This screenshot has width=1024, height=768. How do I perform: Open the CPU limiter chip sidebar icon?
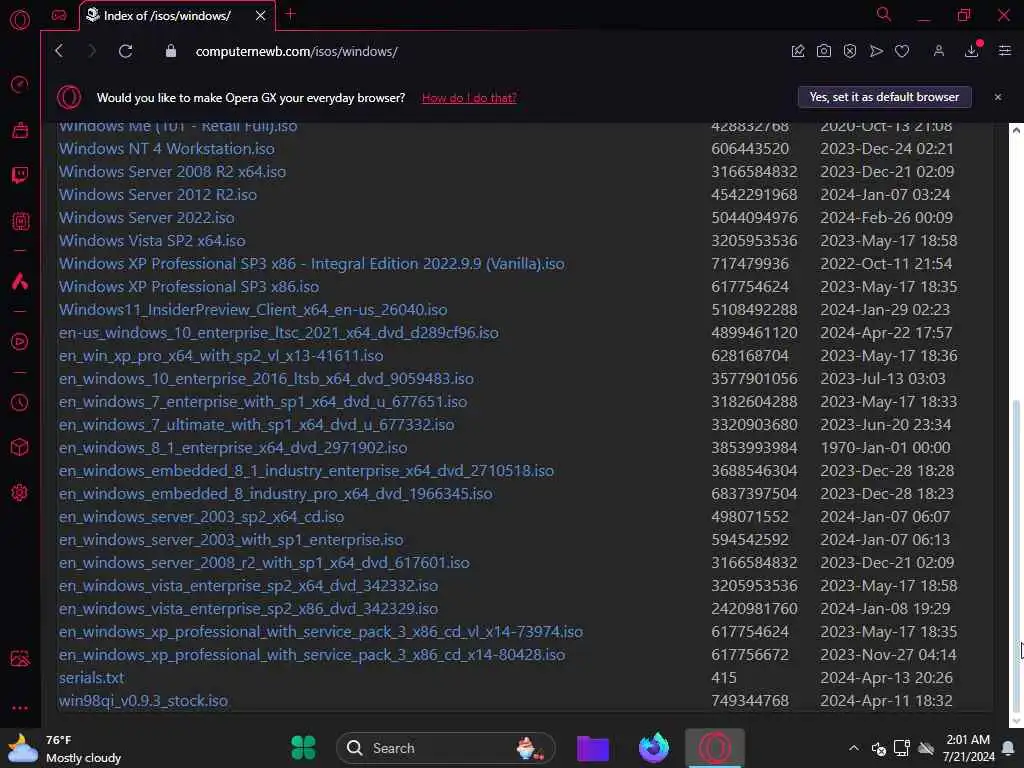[20, 221]
